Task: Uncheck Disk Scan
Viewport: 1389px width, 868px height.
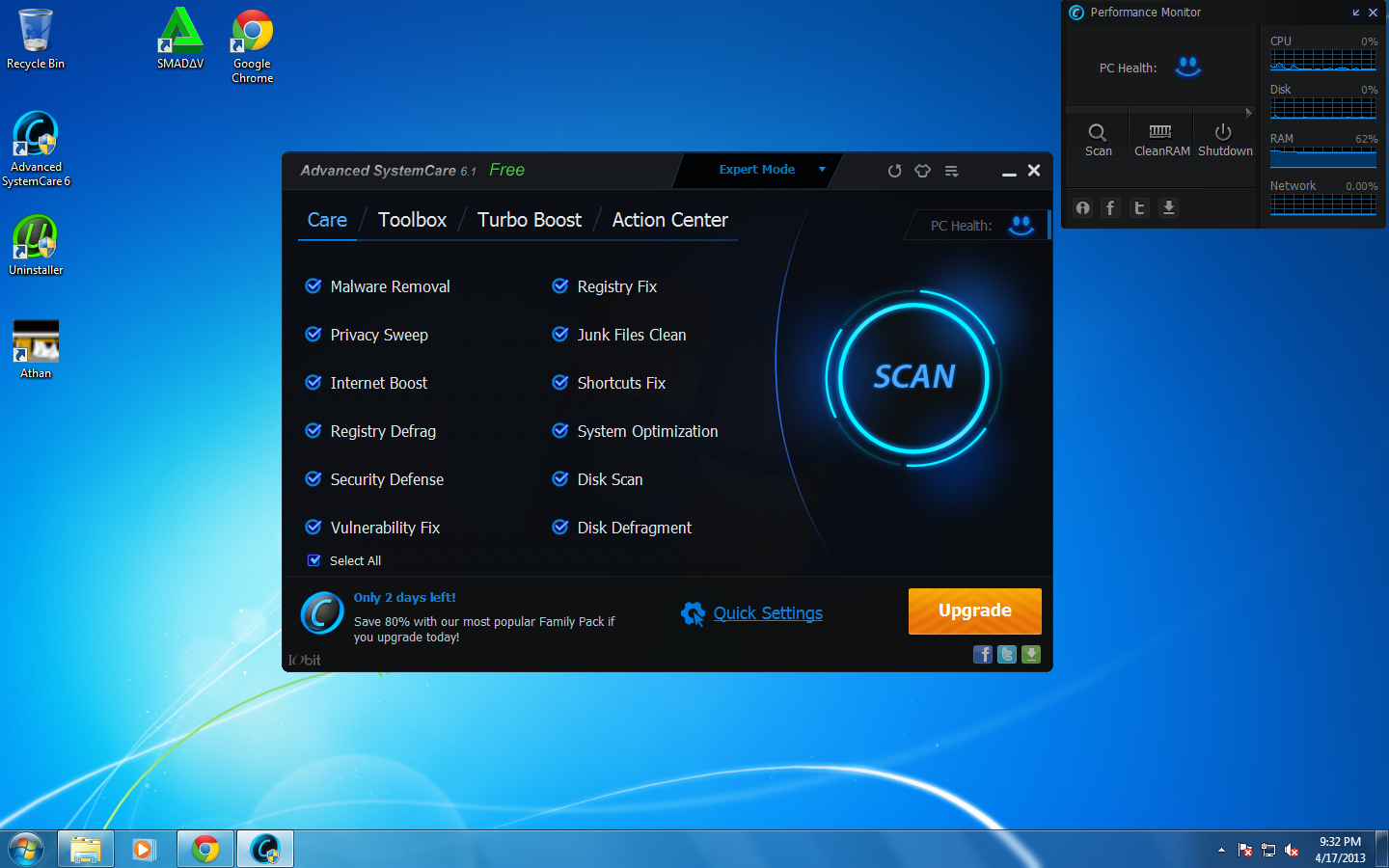Action: pyautogui.click(x=560, y=478)
